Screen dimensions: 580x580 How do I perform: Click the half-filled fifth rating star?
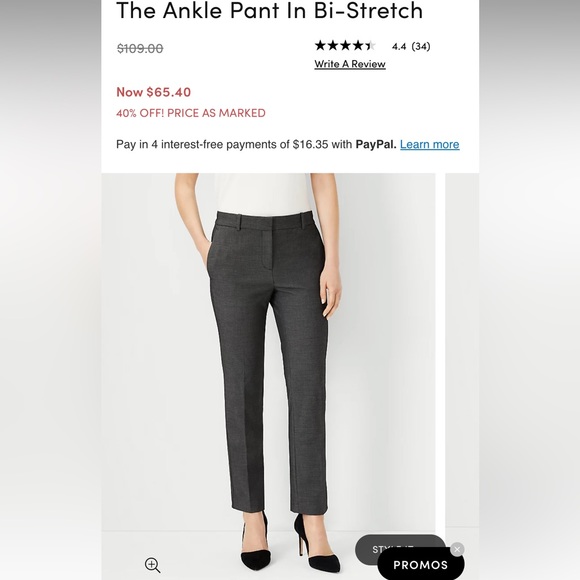point(370,46)
